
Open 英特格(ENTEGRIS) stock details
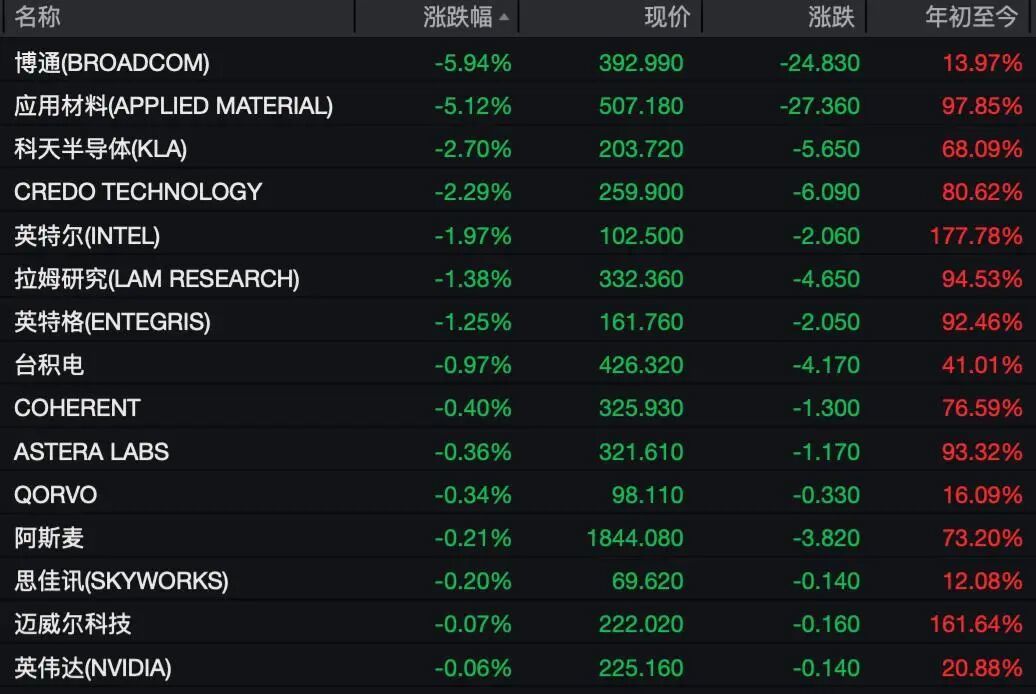click(518, 321)
